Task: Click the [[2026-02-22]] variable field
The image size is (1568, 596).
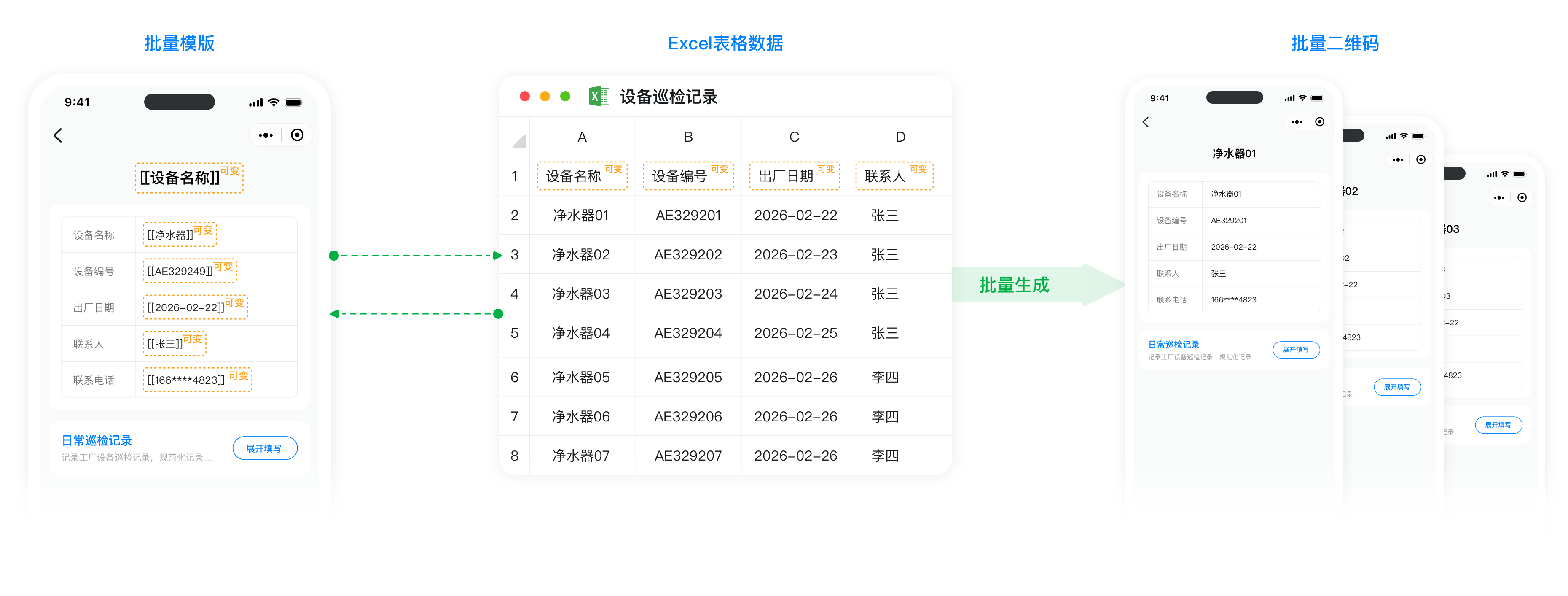Action: (x=196, y=307)
